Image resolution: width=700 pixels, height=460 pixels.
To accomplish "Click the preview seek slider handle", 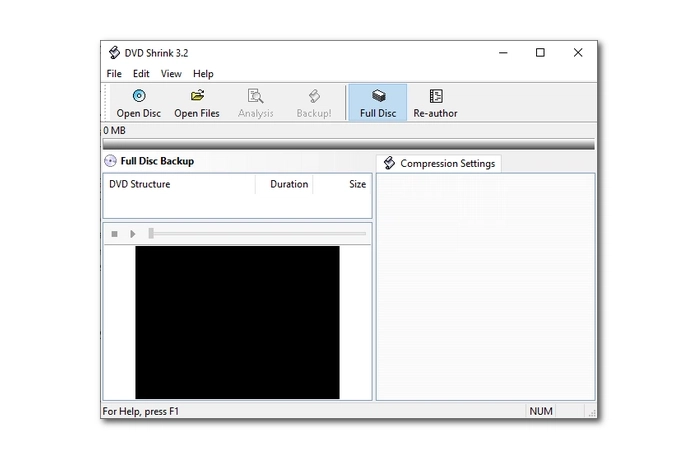I will coord(151,233).
